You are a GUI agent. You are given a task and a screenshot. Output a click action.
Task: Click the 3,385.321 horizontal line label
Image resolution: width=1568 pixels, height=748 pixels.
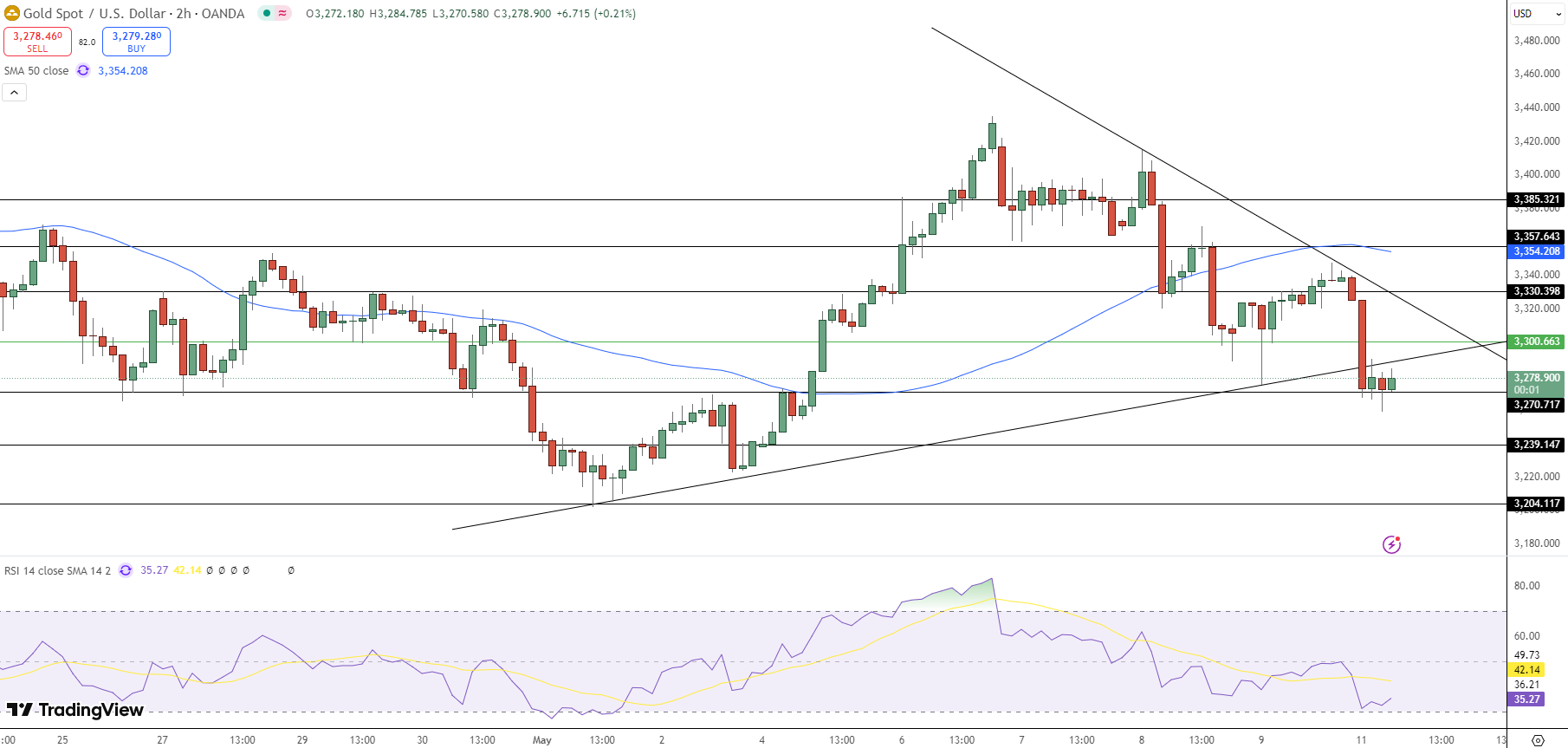pyautogui.click(x=1537, y=199)
